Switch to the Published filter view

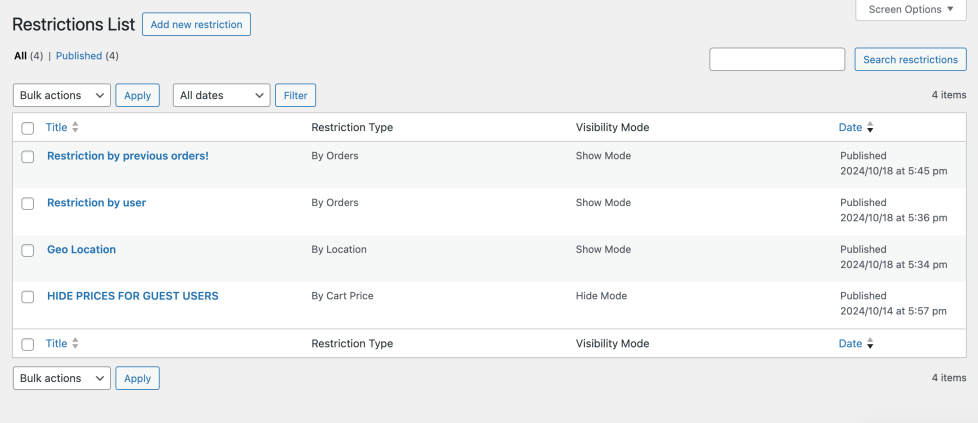tap(79, 56)
